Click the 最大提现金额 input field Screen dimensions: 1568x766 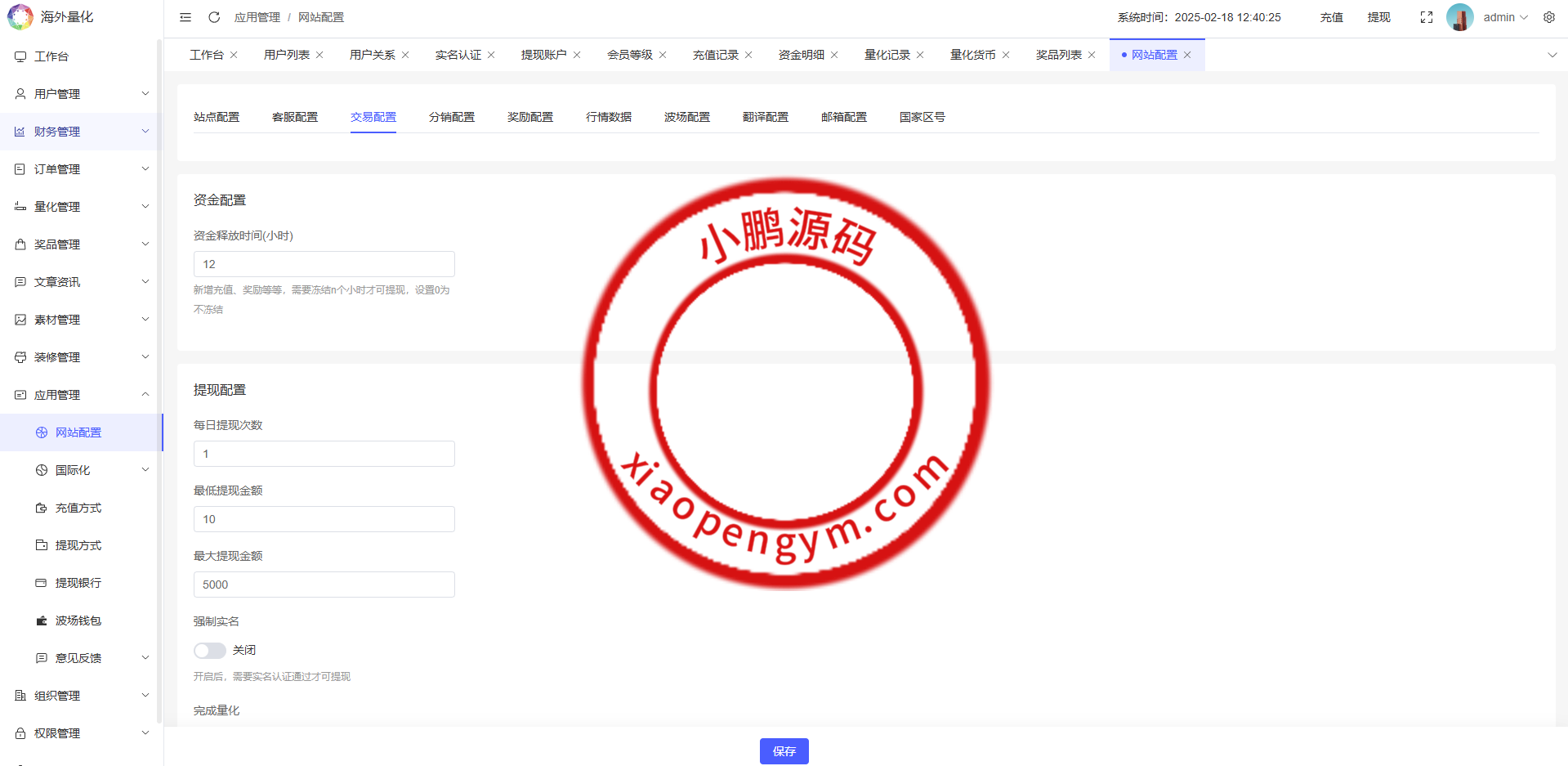coord(324,585)
